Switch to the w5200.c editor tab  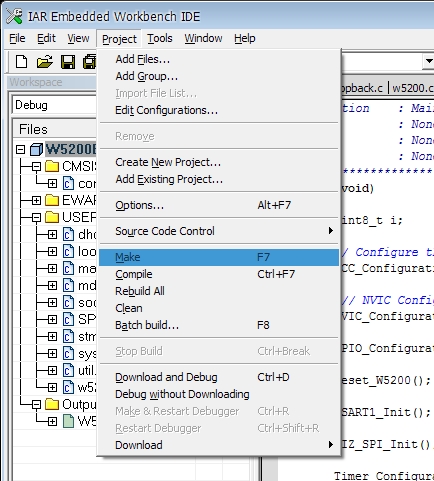point(412,88)
